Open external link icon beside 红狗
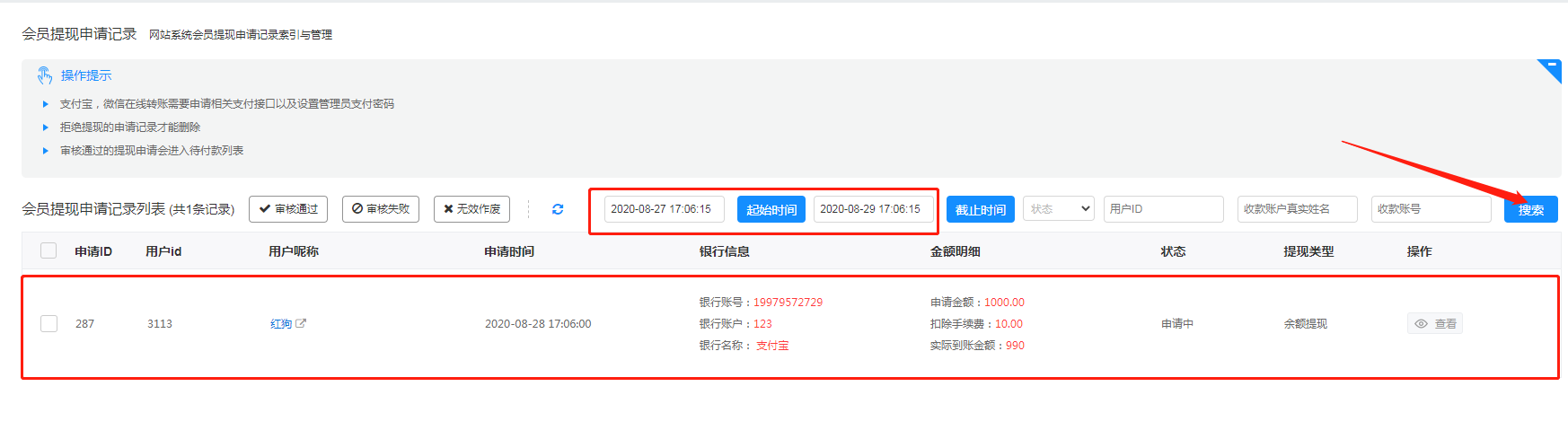The image size is (1568, 439). point(301,323)
